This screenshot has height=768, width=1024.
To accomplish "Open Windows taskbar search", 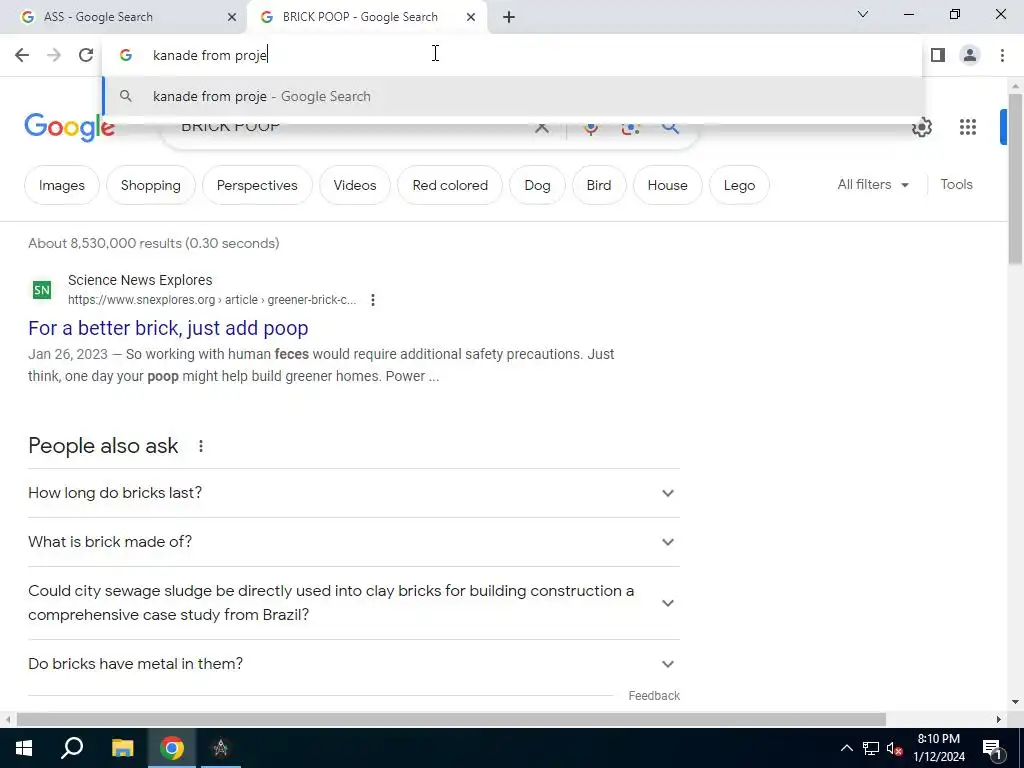I will coord(72,748).
